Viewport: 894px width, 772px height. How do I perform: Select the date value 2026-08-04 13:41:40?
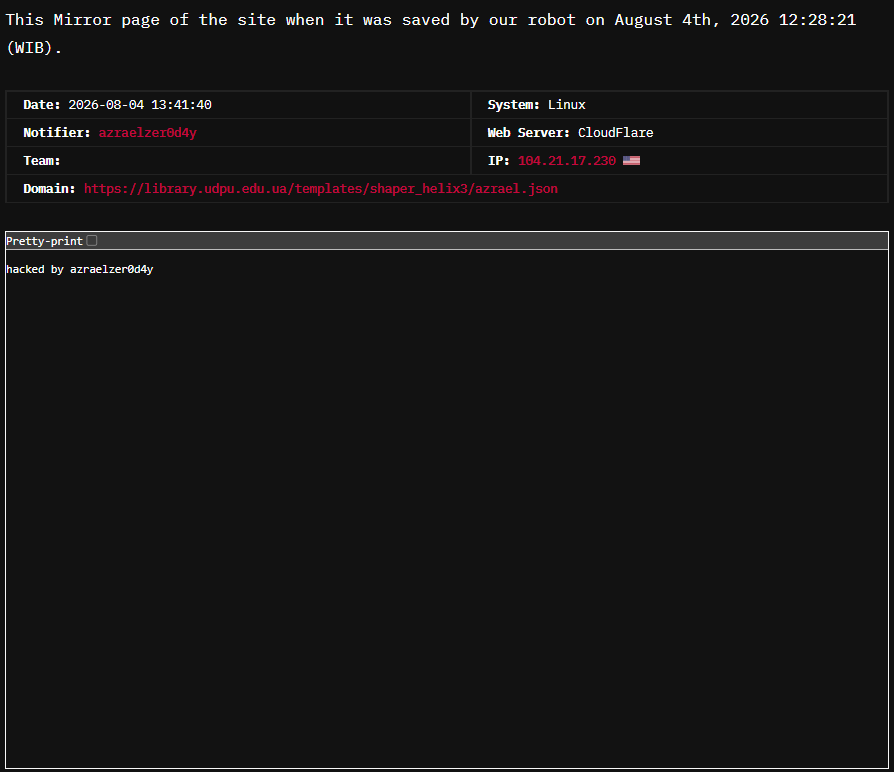(140, 105)
